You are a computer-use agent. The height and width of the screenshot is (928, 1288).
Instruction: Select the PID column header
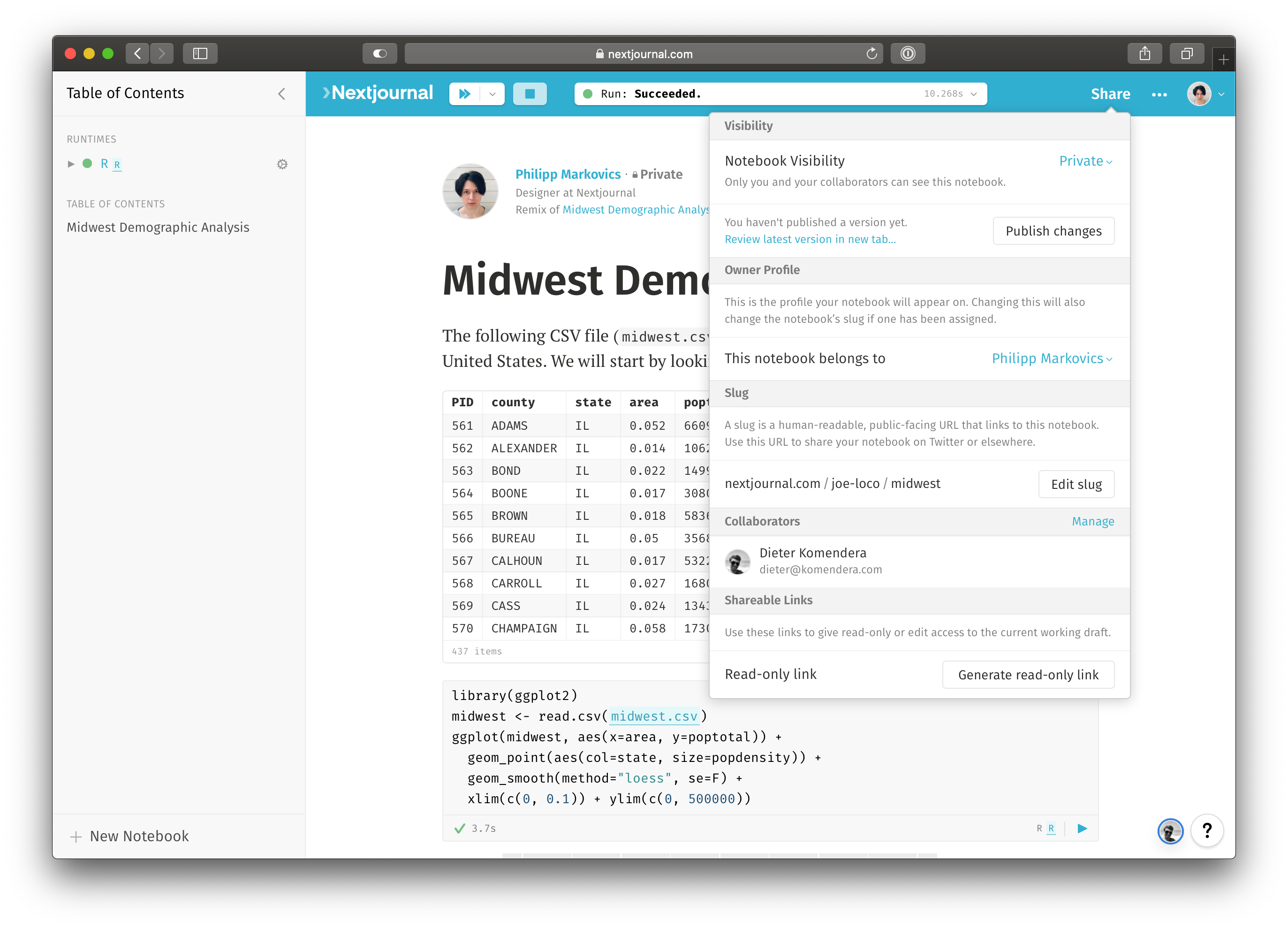[x=462, y=402]
